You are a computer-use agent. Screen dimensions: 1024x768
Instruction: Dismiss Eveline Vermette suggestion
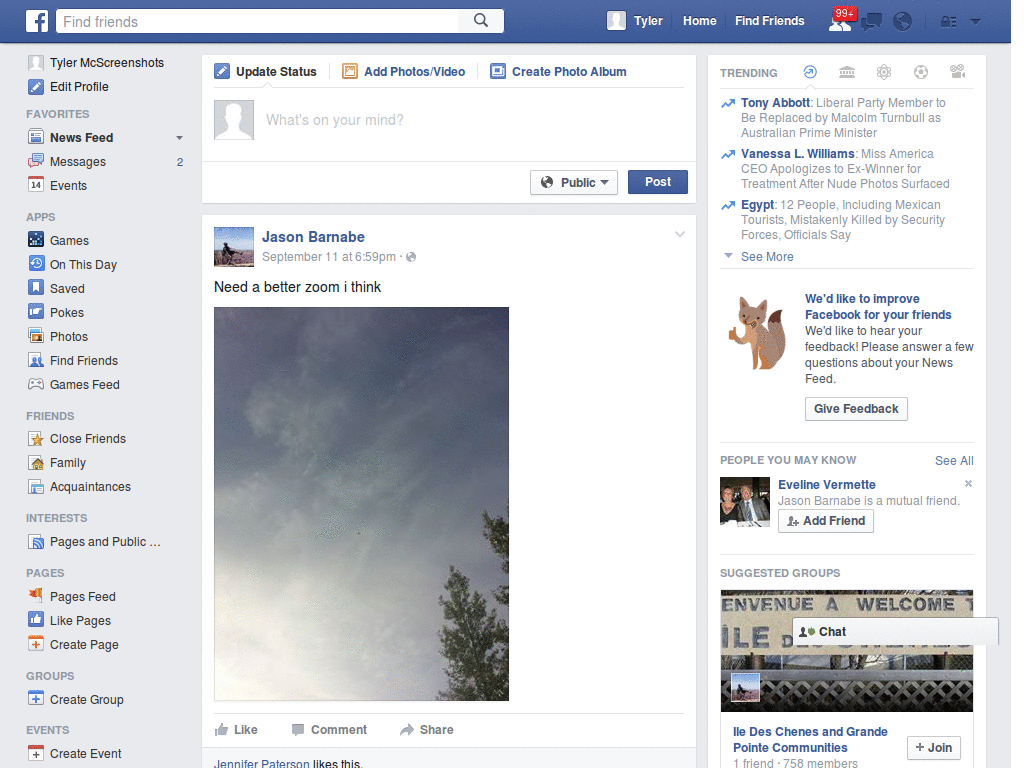968,484
